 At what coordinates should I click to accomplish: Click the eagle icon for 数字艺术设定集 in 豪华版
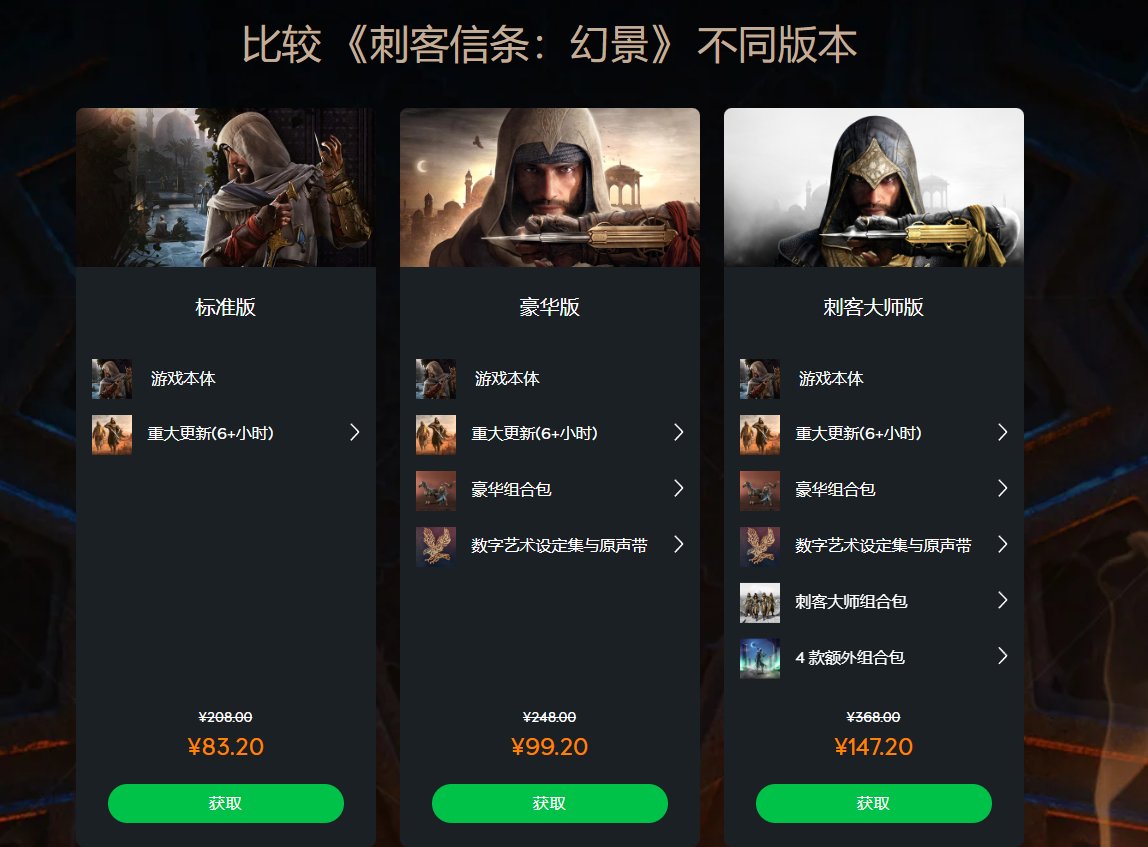point(436,546)
